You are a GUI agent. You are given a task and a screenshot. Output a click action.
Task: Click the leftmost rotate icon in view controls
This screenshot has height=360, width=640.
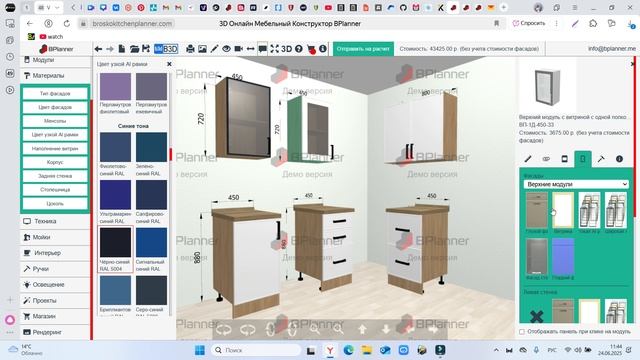[223, 329]
